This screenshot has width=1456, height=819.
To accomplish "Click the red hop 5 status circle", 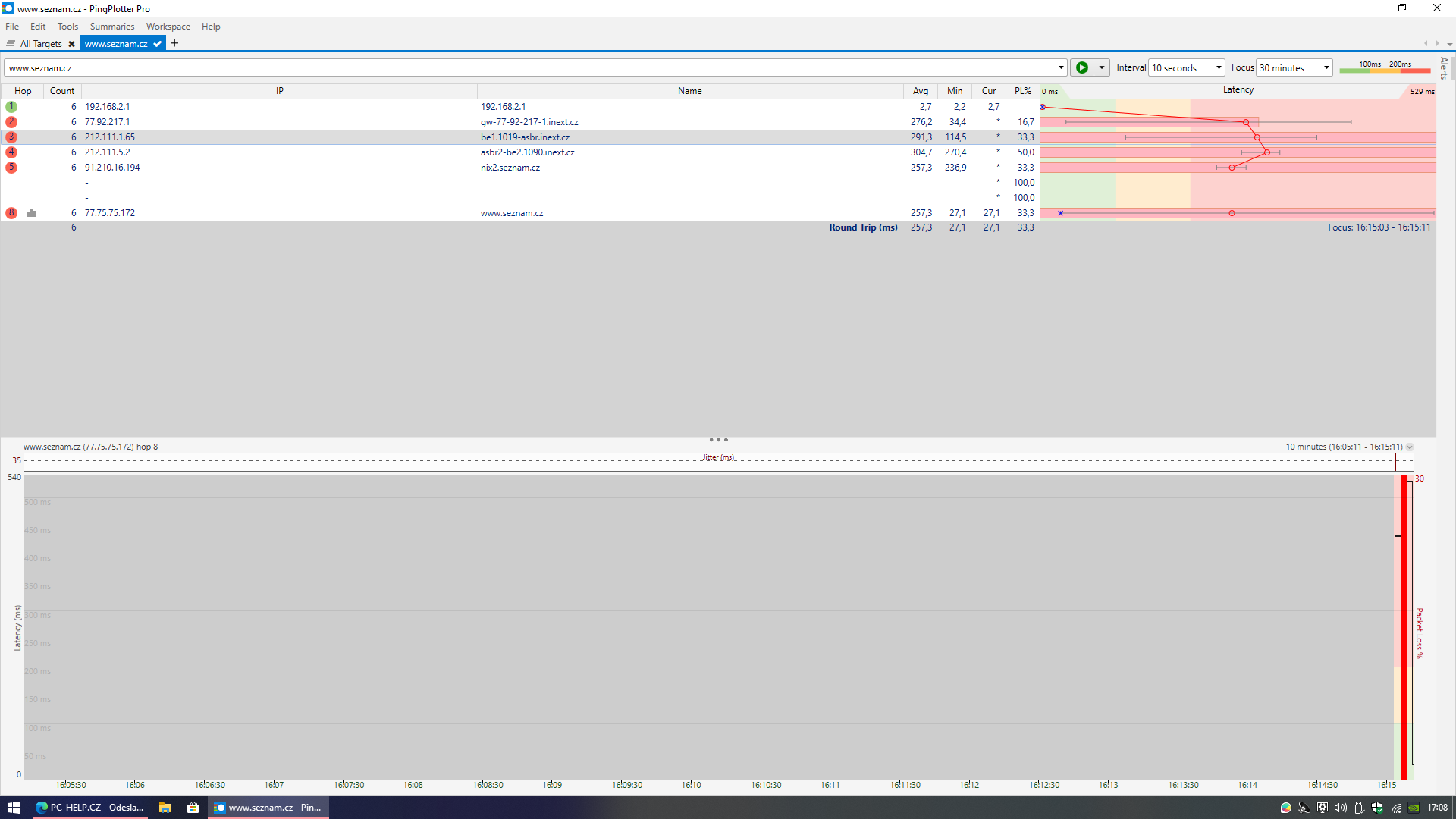I will click(x=11, y=168).
